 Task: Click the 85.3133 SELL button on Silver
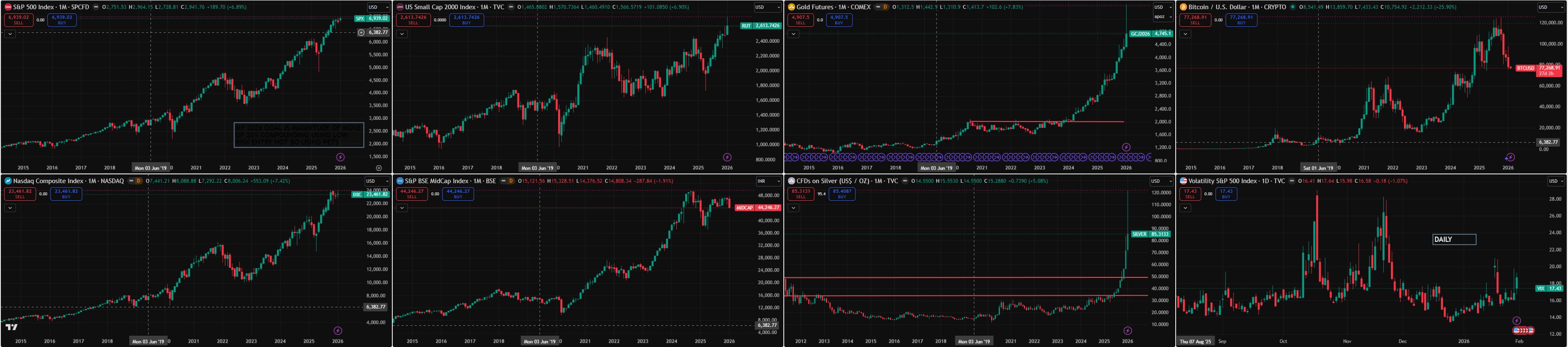[801, 193]
